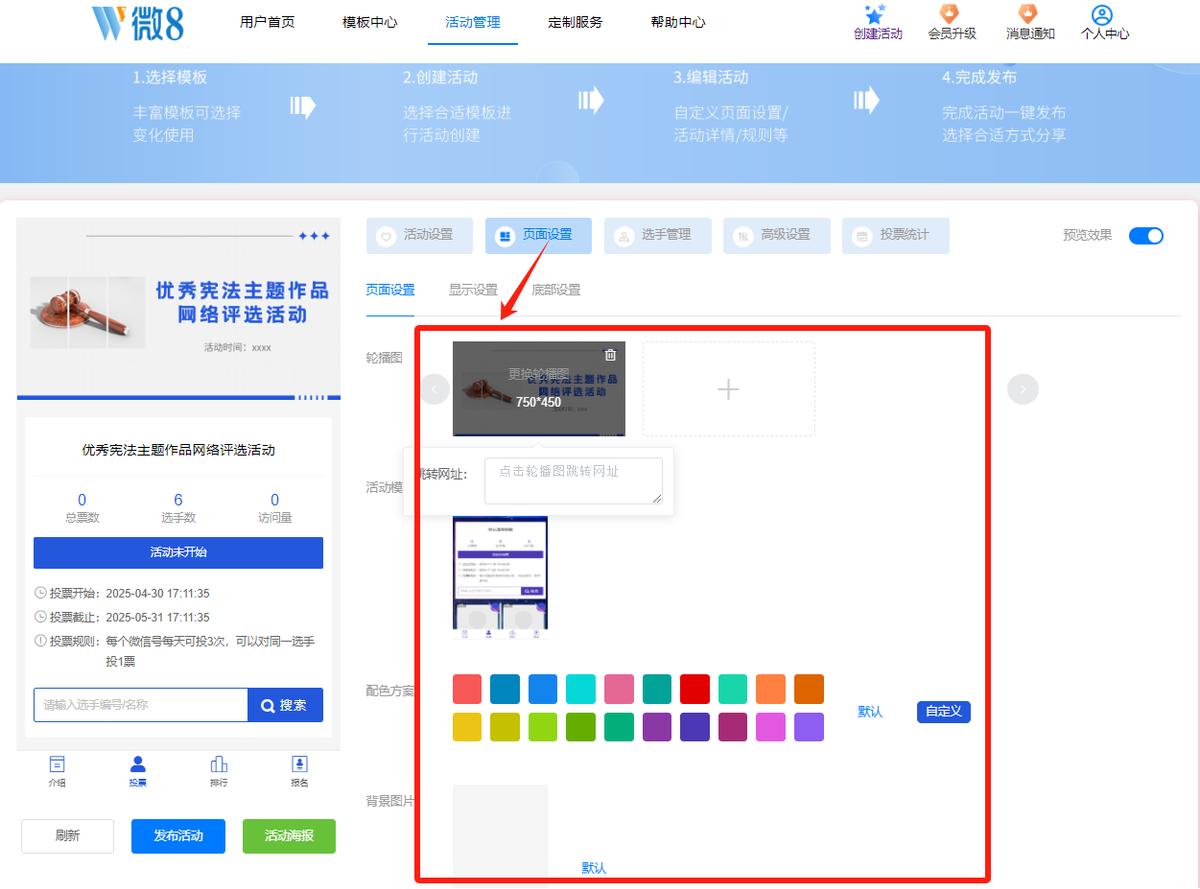
Task: Pick the magenta color swatch
Action: [771, 727]
